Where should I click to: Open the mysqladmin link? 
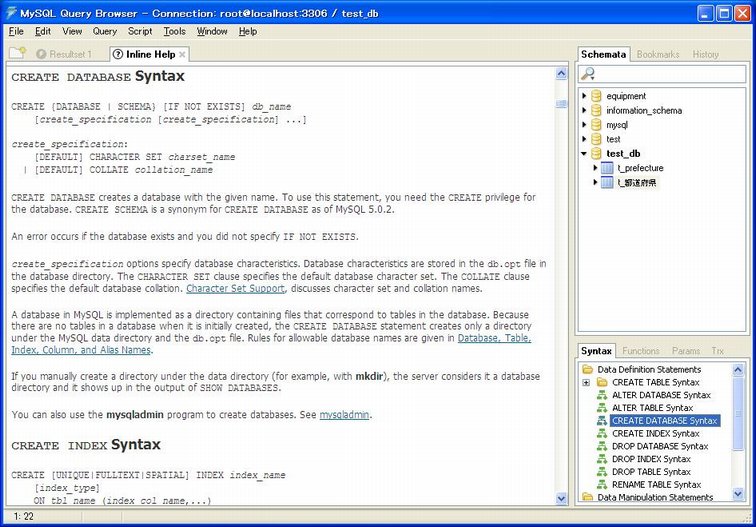(x=344, y=415)
